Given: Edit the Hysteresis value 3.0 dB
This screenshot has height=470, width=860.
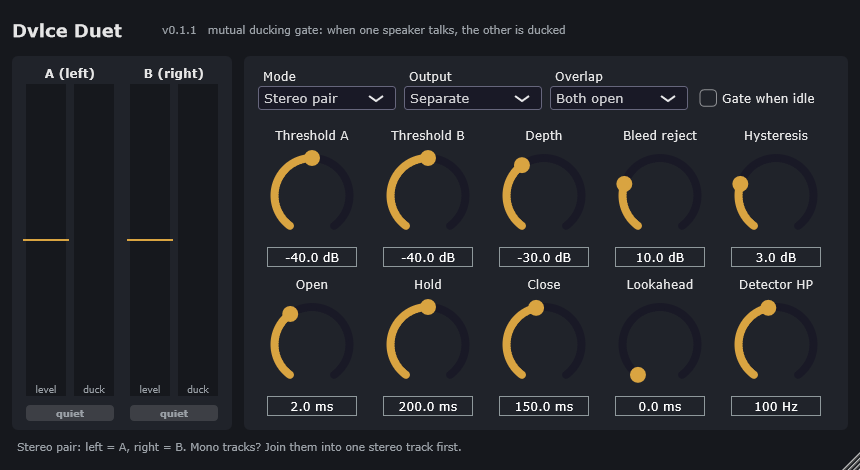Looking at the screenshot, I should point(776,257).
